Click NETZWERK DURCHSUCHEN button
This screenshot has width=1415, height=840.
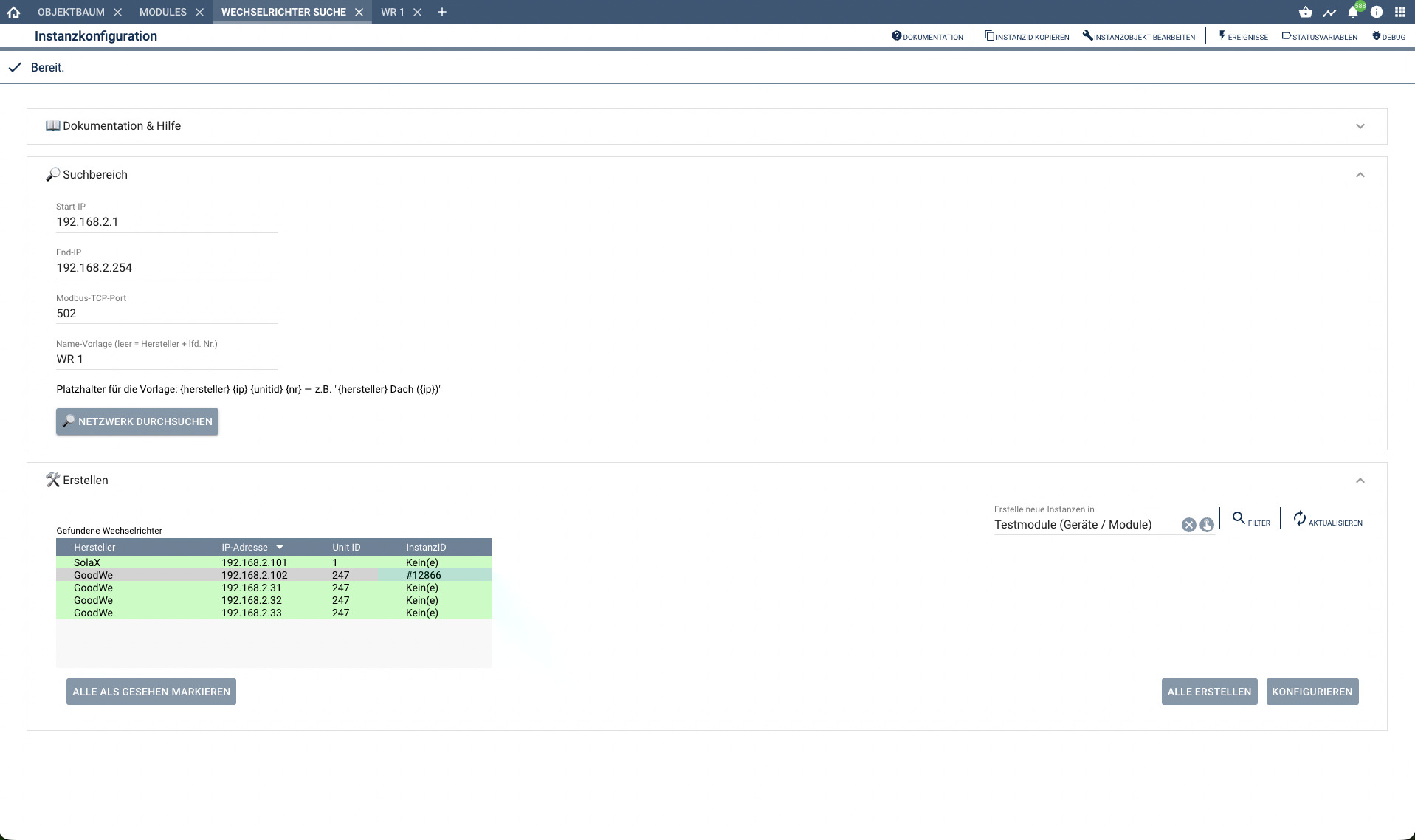click(137, 421)
